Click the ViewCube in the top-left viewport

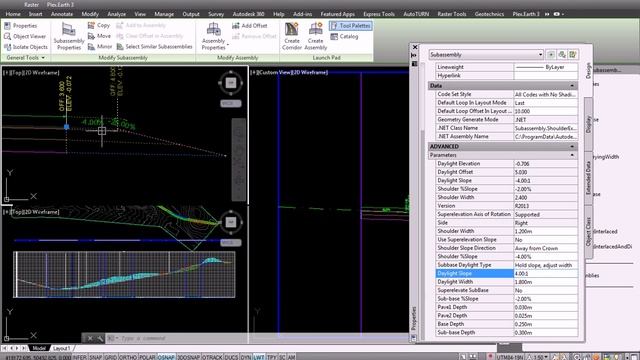click(x=231, y=83)
